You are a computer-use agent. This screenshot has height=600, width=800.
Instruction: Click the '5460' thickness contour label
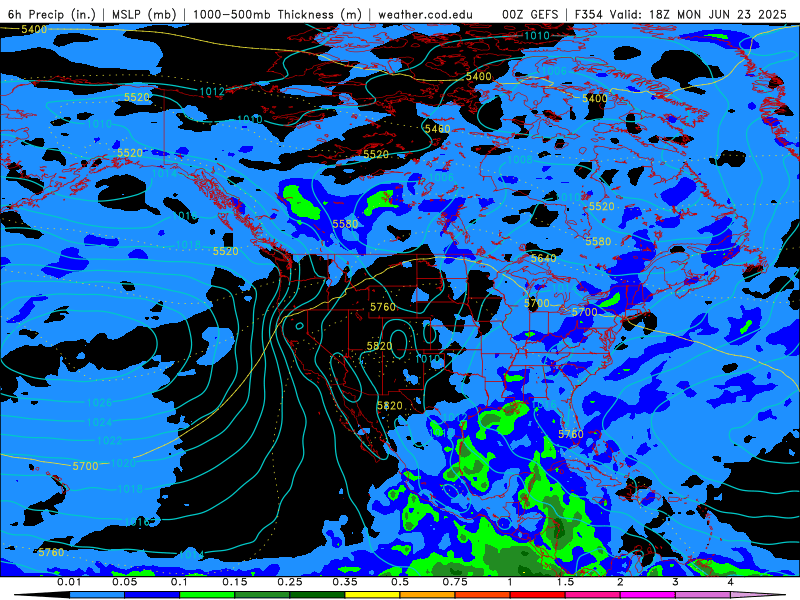437,129
